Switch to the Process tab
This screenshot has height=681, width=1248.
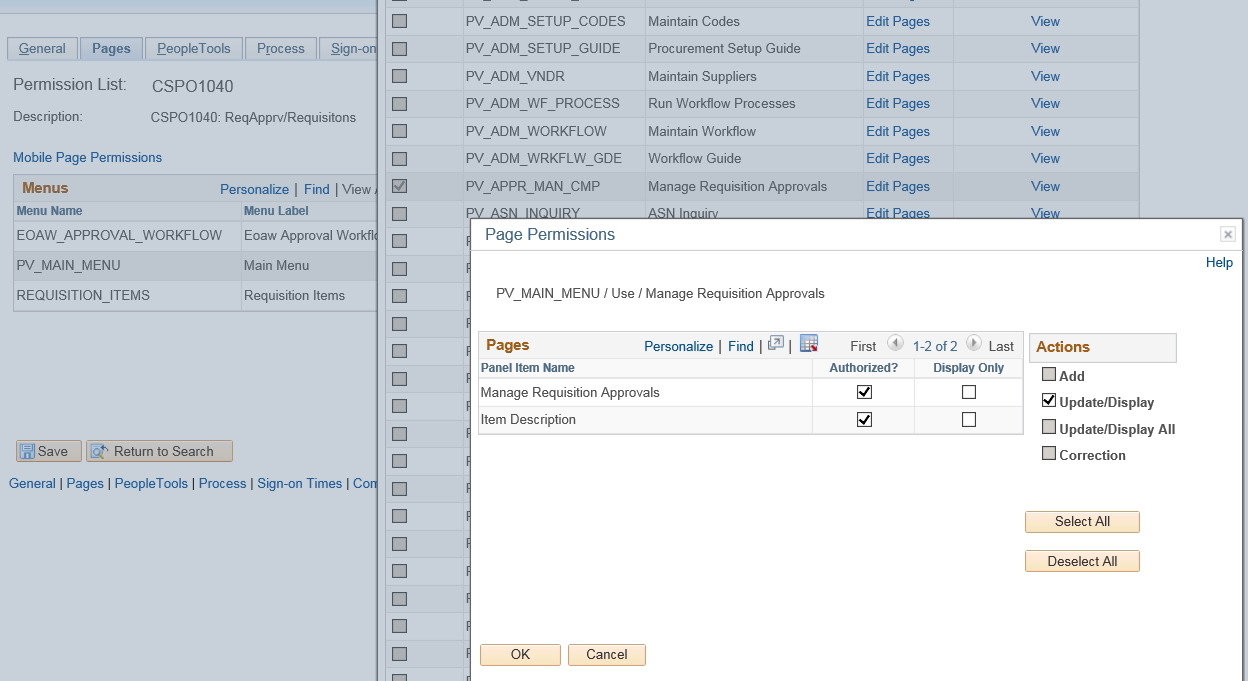coord(281,48)
